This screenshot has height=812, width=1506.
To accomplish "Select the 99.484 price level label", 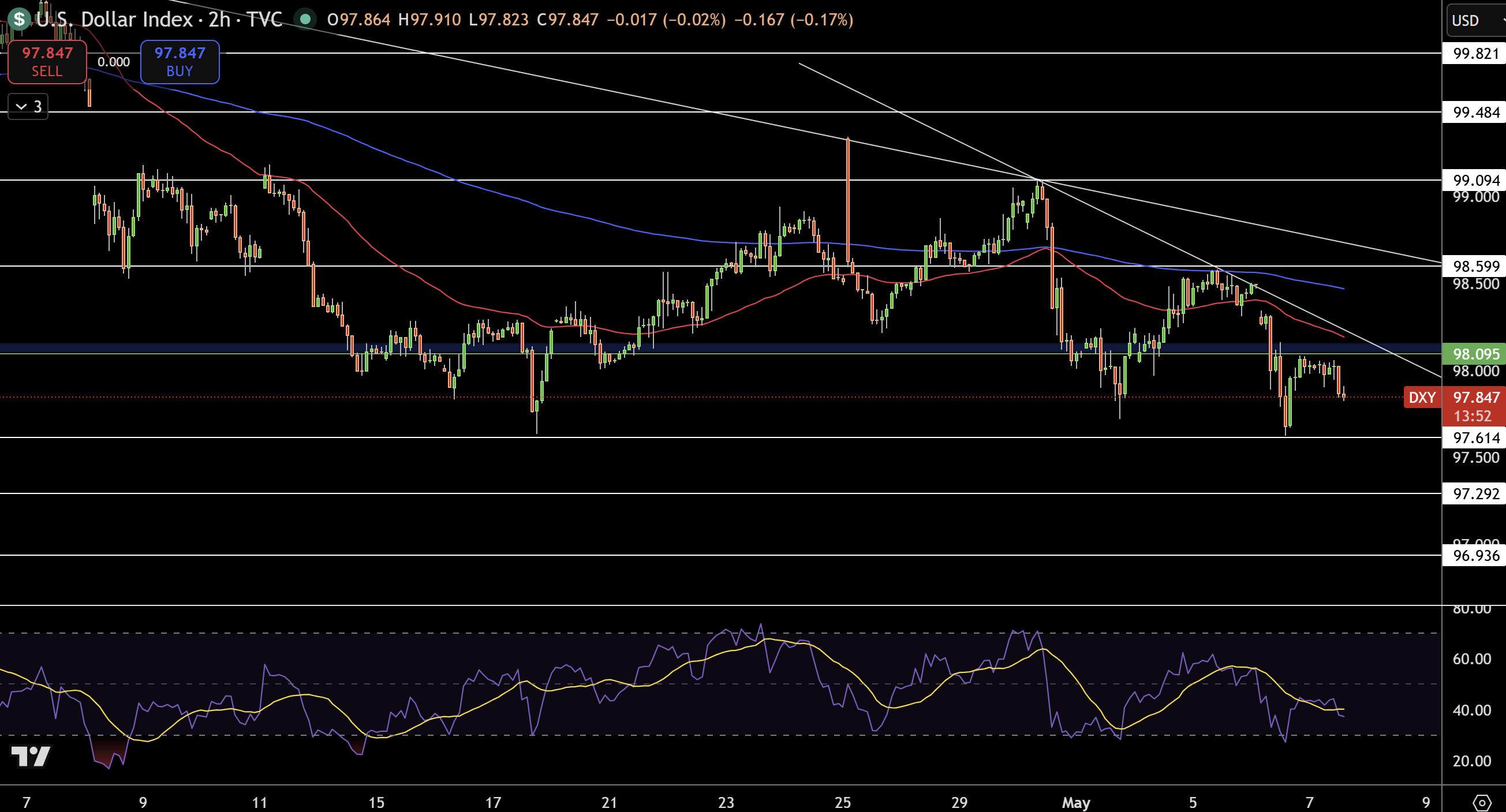I will (x=1475, y=111).
